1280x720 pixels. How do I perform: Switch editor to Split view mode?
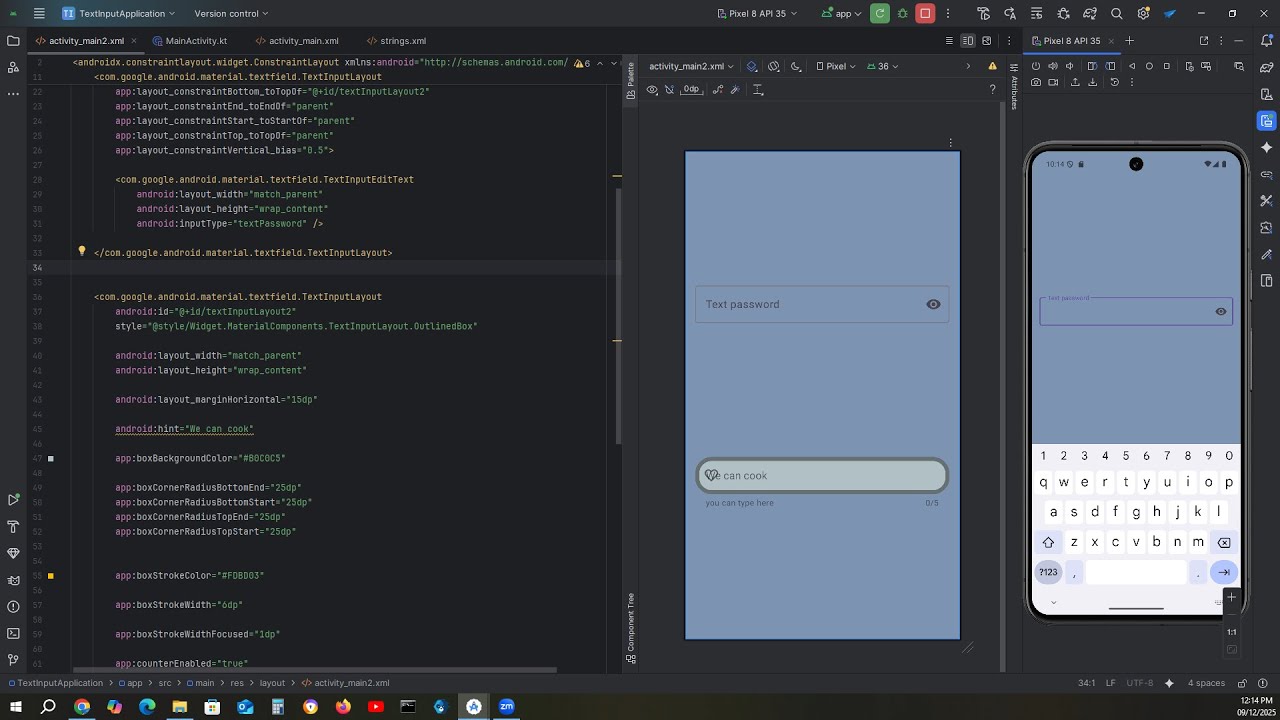(967, 41)
